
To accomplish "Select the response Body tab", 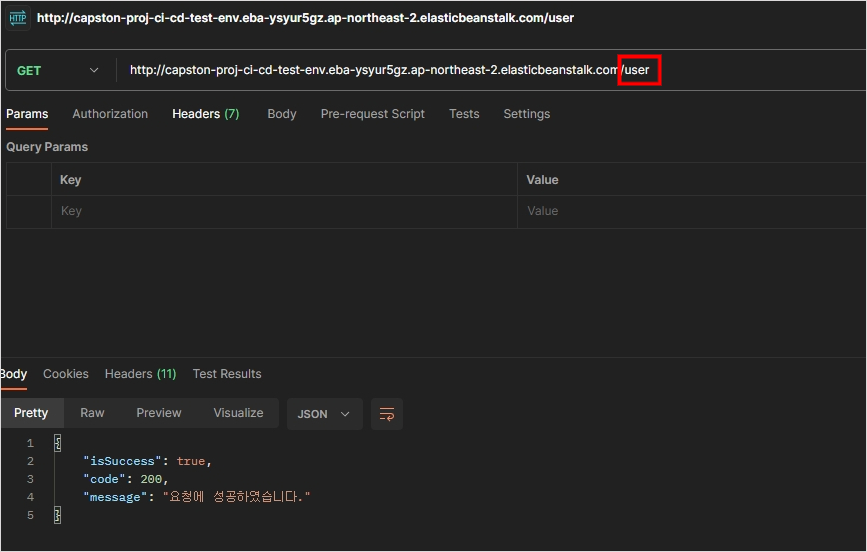I will coord(13,374).
